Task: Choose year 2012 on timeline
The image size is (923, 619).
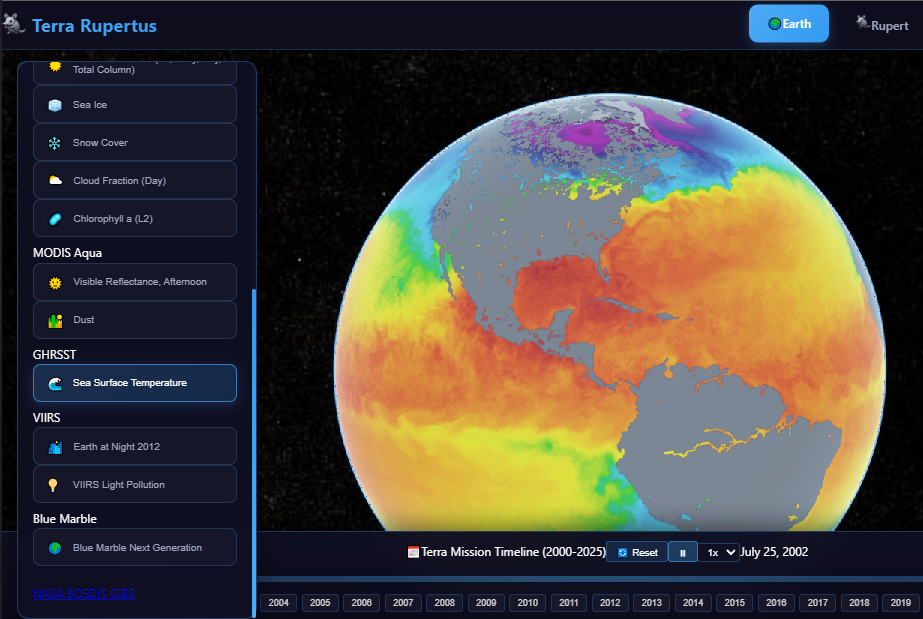Action: point(610,603)
